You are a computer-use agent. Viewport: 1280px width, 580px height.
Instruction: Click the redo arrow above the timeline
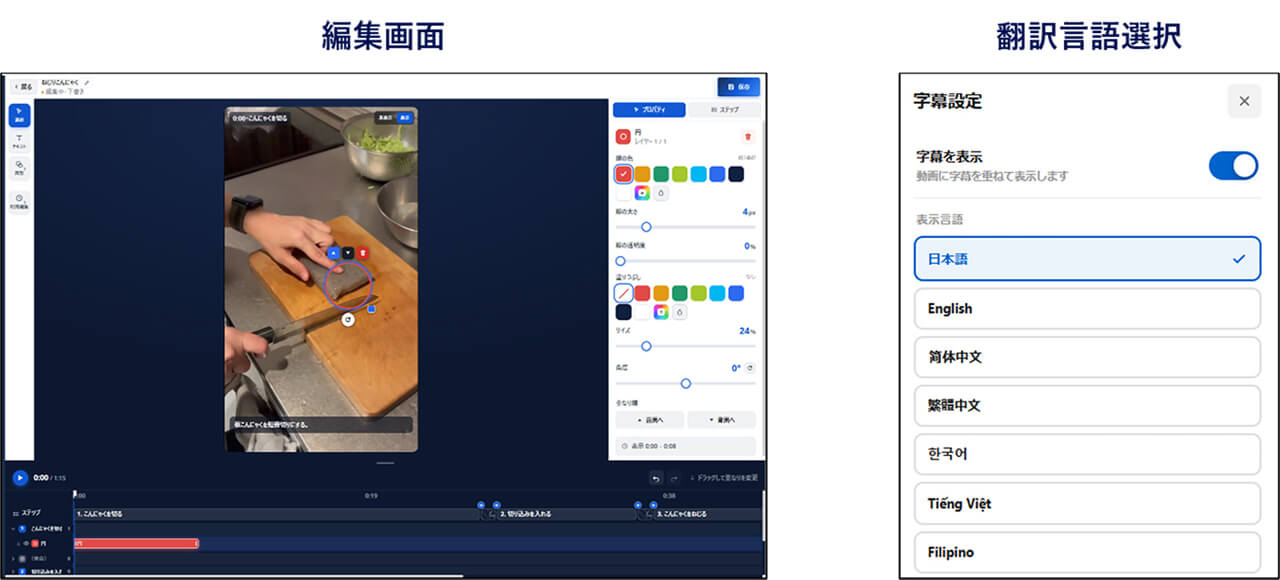click(674, 478)
